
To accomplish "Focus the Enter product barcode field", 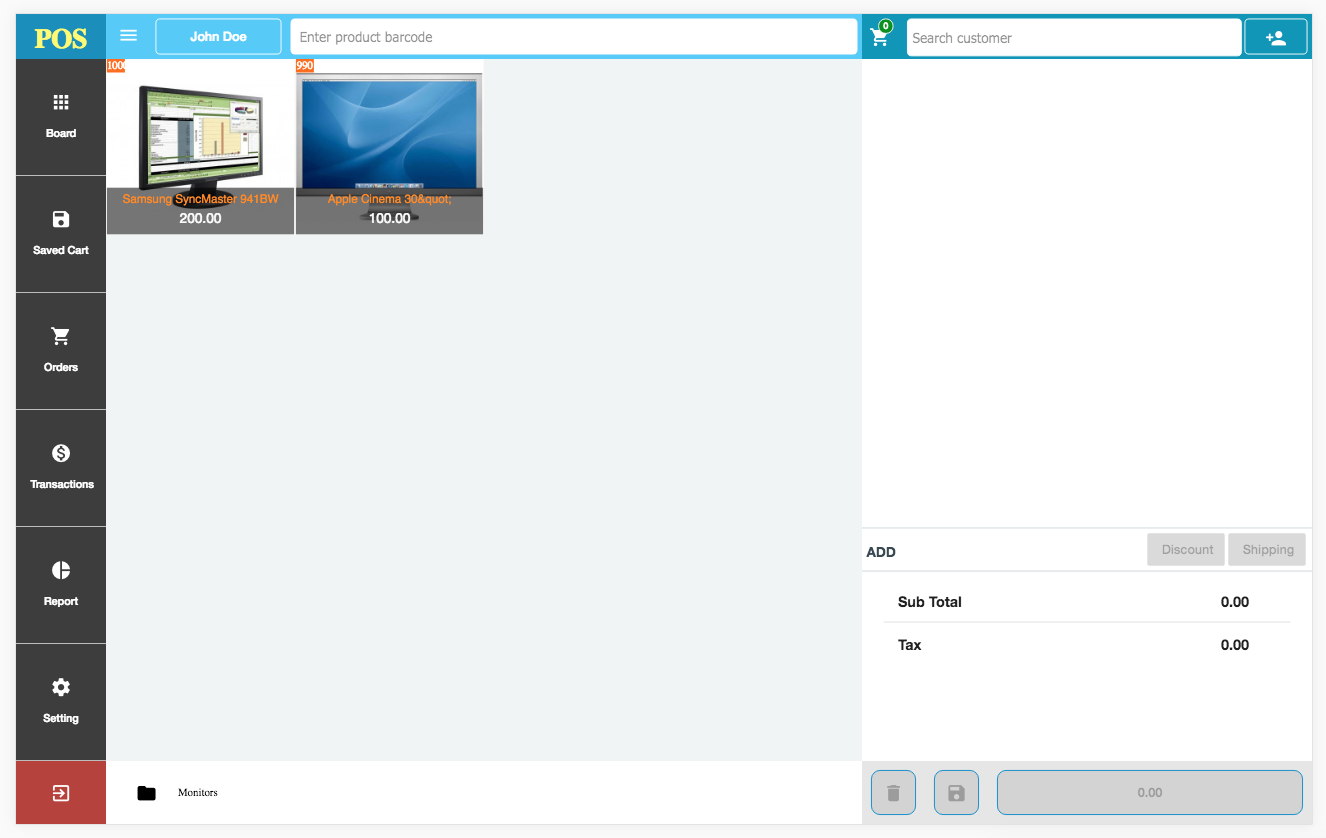I will click(574, 37).
